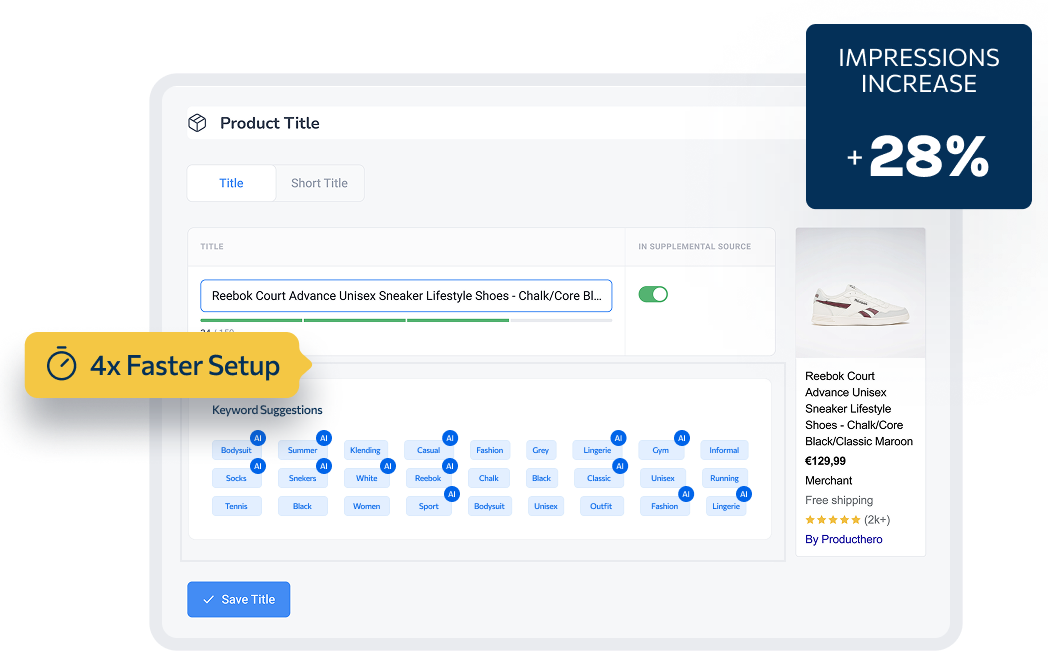Click into the Reebok Court title input field

click(x=406, y=296)
